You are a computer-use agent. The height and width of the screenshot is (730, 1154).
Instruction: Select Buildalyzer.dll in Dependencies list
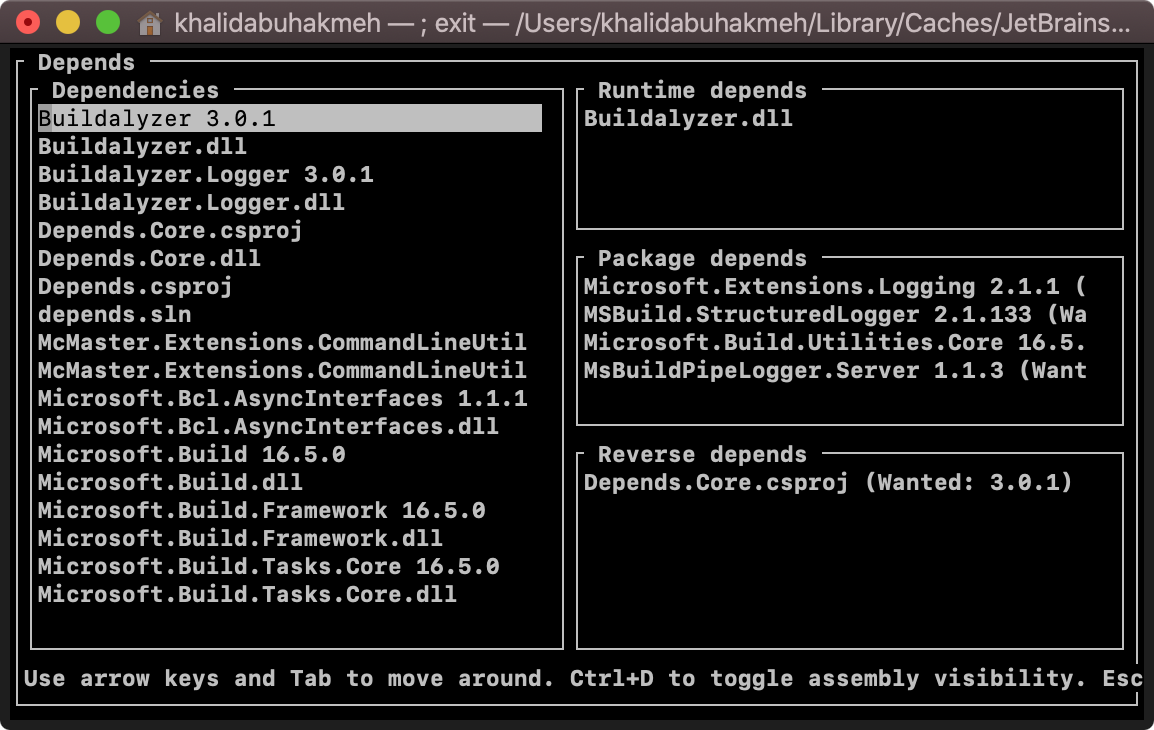click(142, 146)
